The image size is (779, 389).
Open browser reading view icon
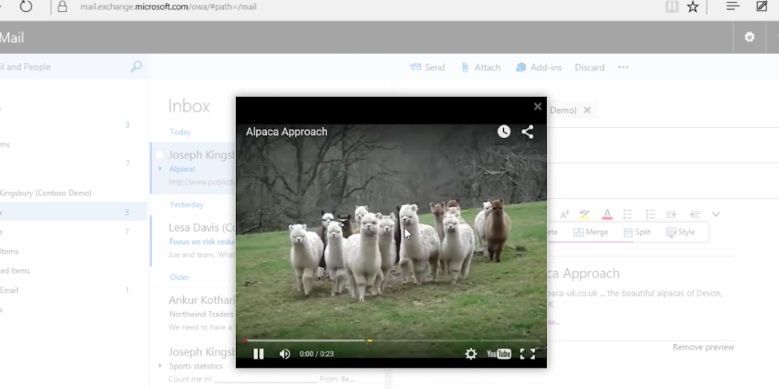[x=672, y=7]
